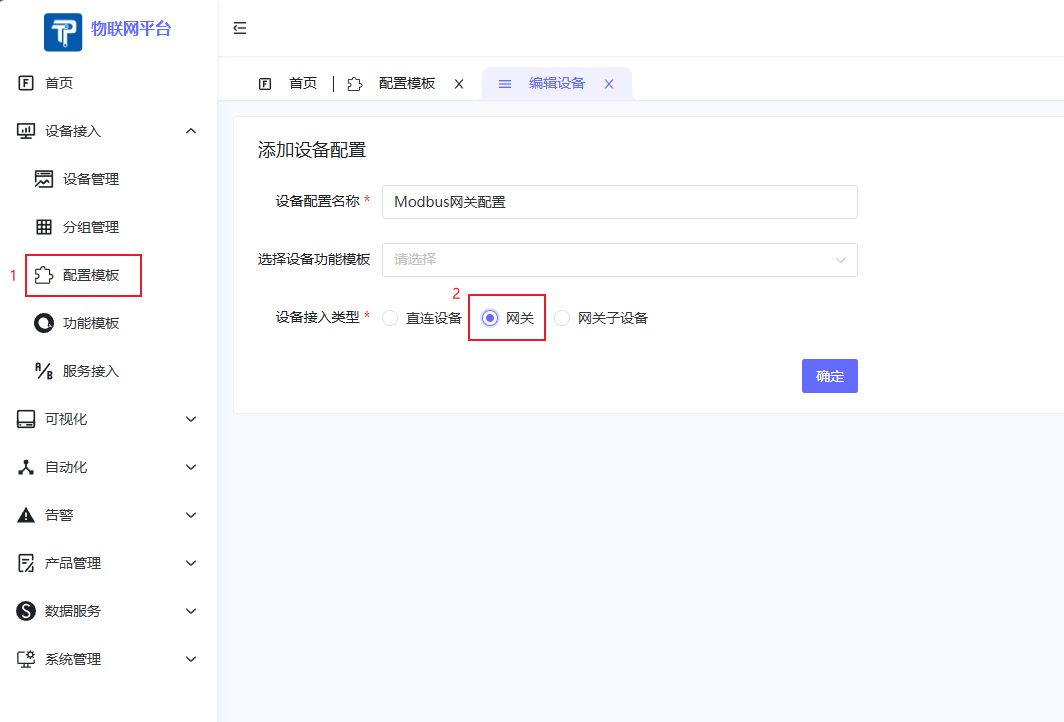Click the IoT platform logo icon
The width and height of the screenshot is (1064, 722).
tap(63, 31)
